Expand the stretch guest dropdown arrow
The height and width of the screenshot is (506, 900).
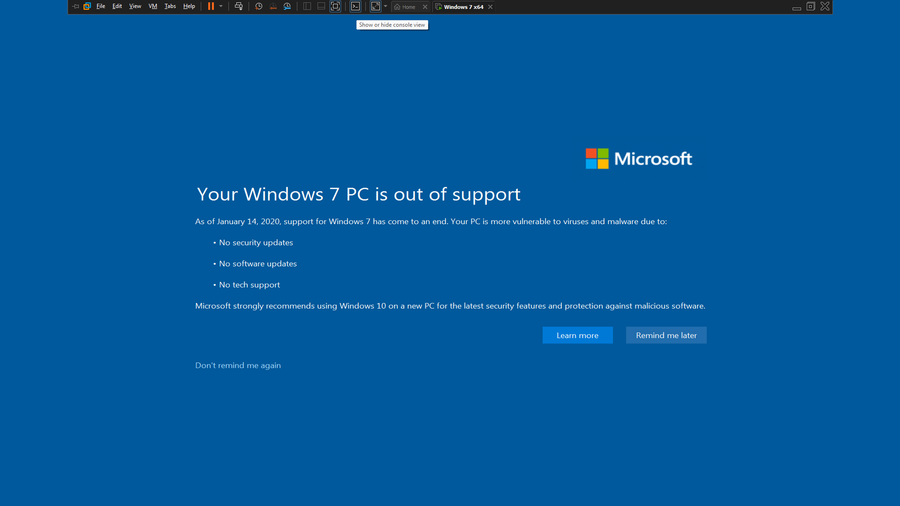point(385,6)
